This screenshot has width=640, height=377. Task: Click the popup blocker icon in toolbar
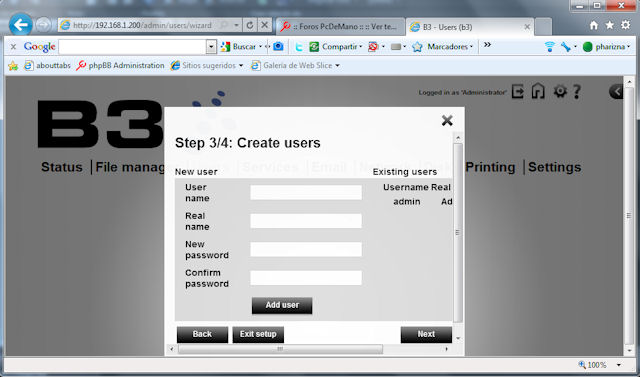[373, 47]
